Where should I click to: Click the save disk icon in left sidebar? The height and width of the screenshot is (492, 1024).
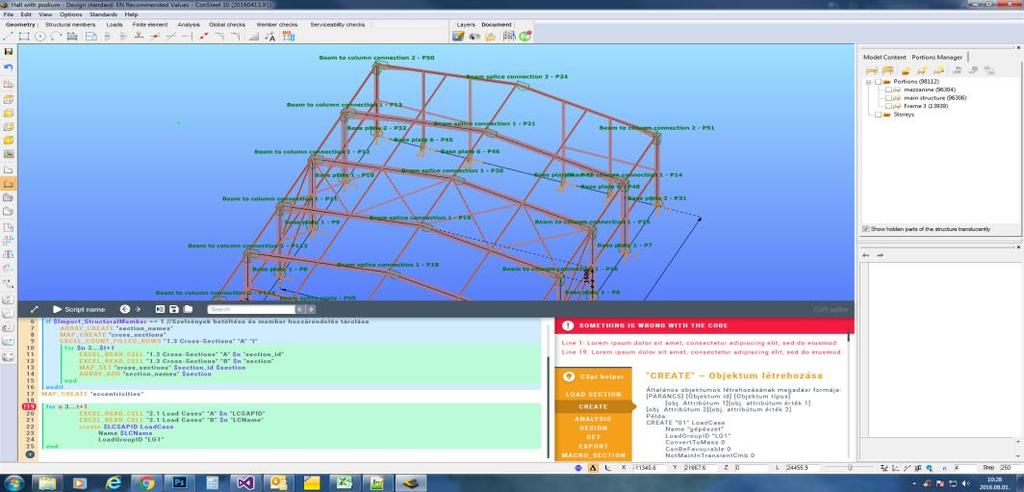point(8,52)
